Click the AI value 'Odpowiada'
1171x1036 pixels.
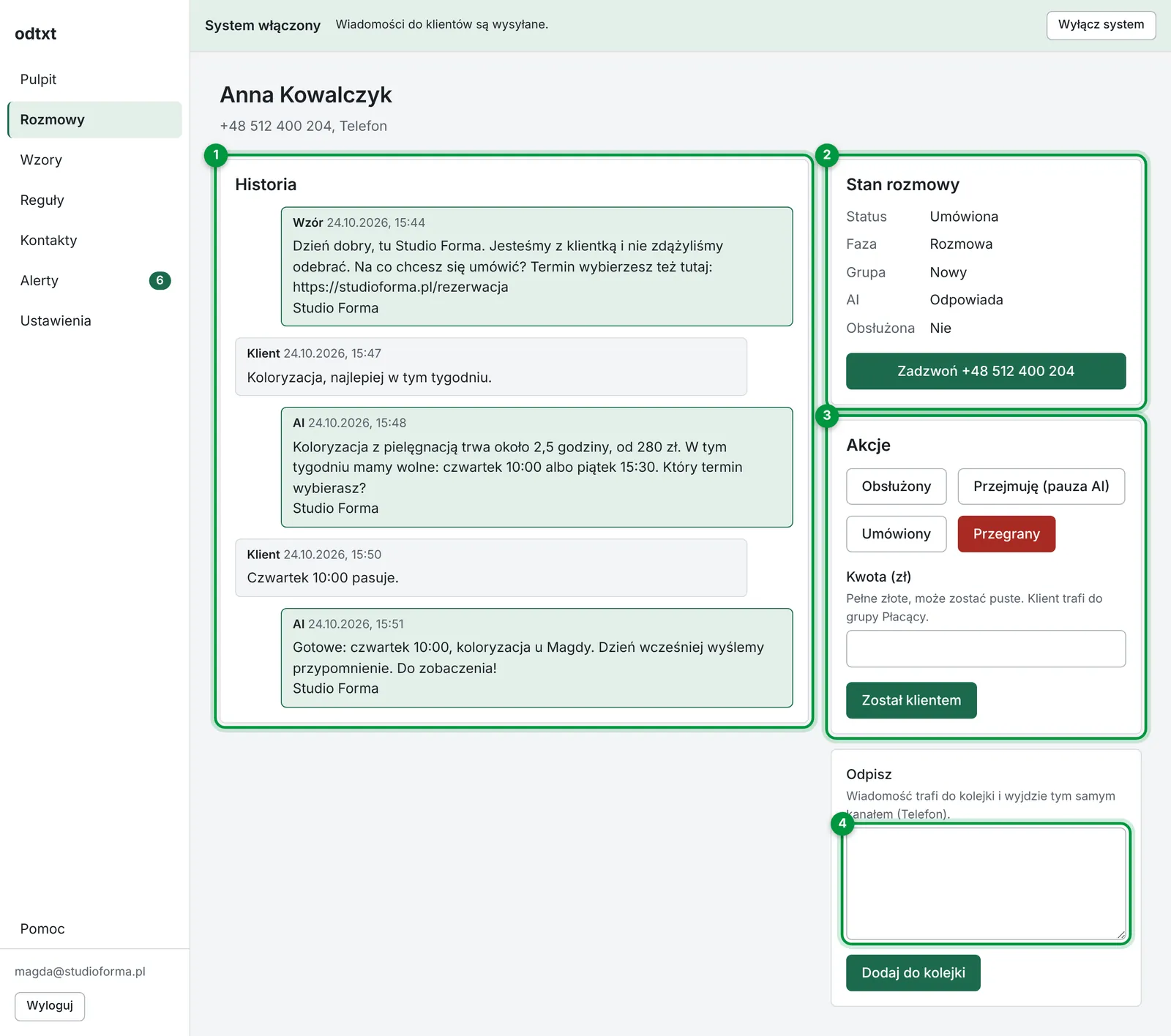tap(966, 300)
